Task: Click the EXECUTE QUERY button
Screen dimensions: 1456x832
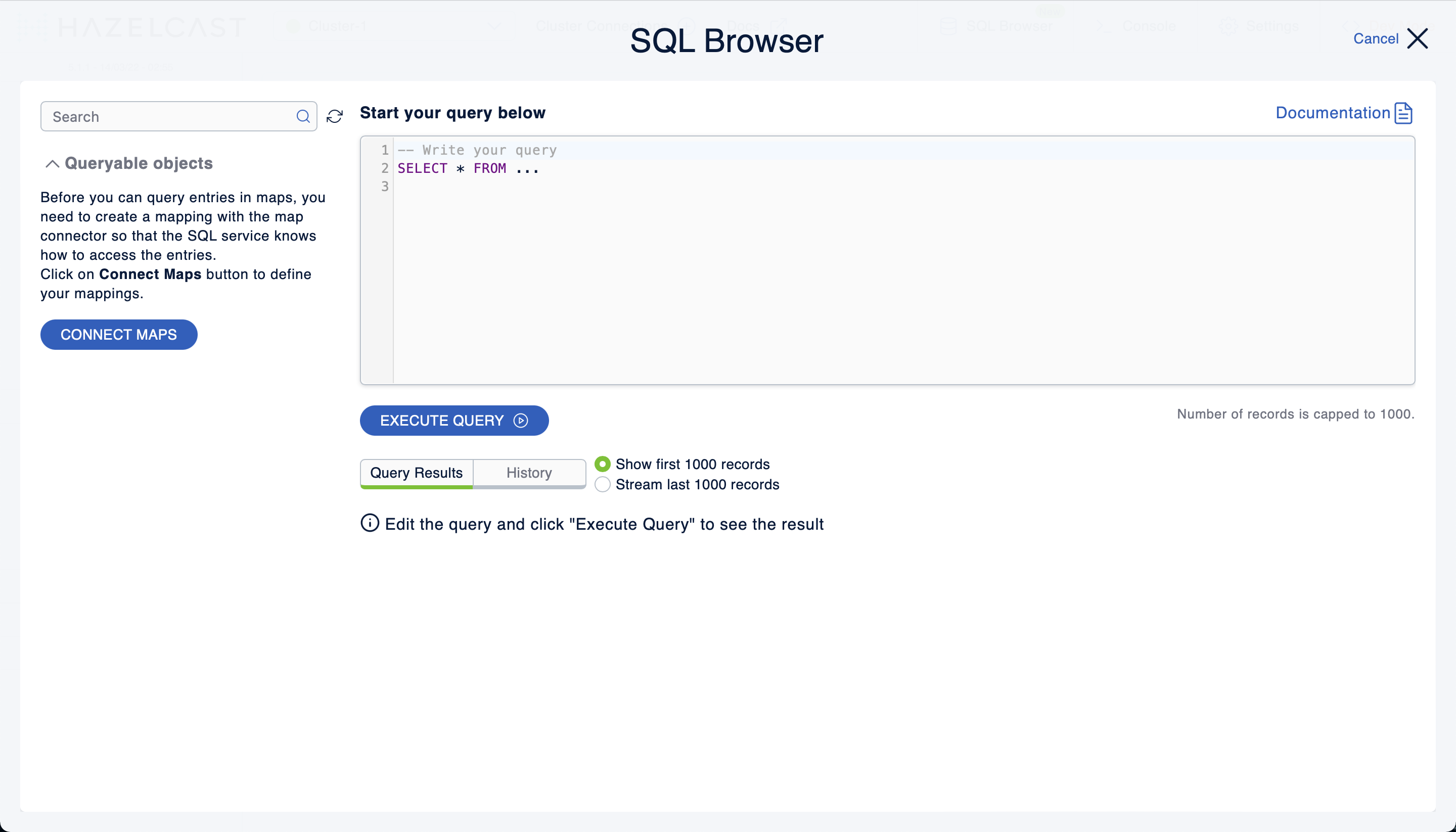Action: pos(454,420)
